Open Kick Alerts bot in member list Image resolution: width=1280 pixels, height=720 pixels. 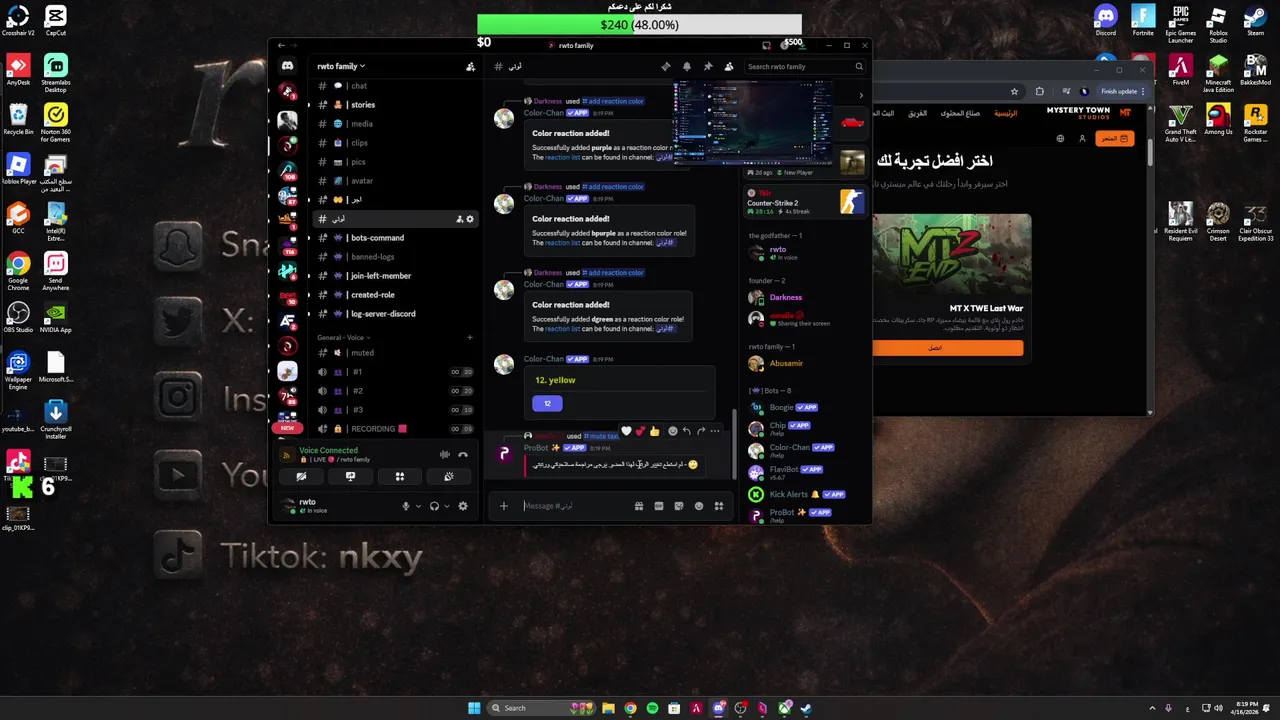[803, 494]
